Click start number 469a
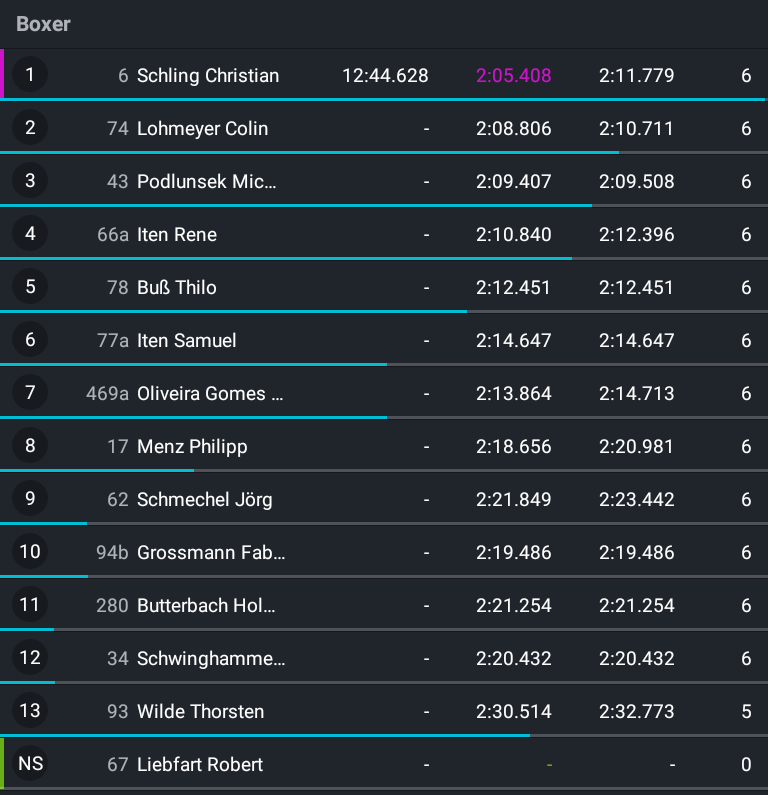Viewport: 768px width, 795px height. [108, 394]
